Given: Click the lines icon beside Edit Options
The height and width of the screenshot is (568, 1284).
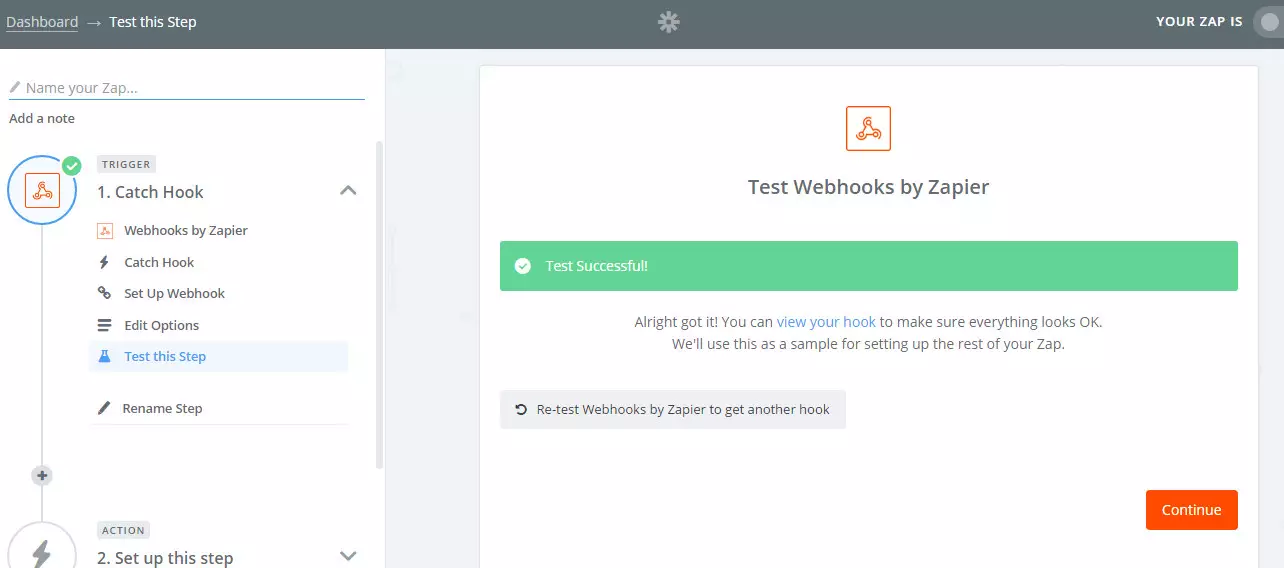Looking at the screenshot, I should pos(104,325).
